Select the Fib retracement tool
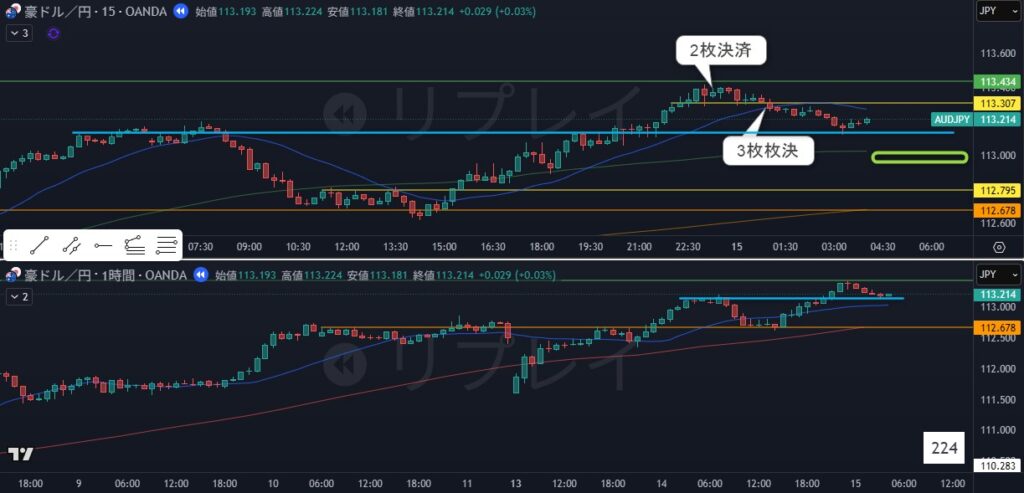 [135, 243]
